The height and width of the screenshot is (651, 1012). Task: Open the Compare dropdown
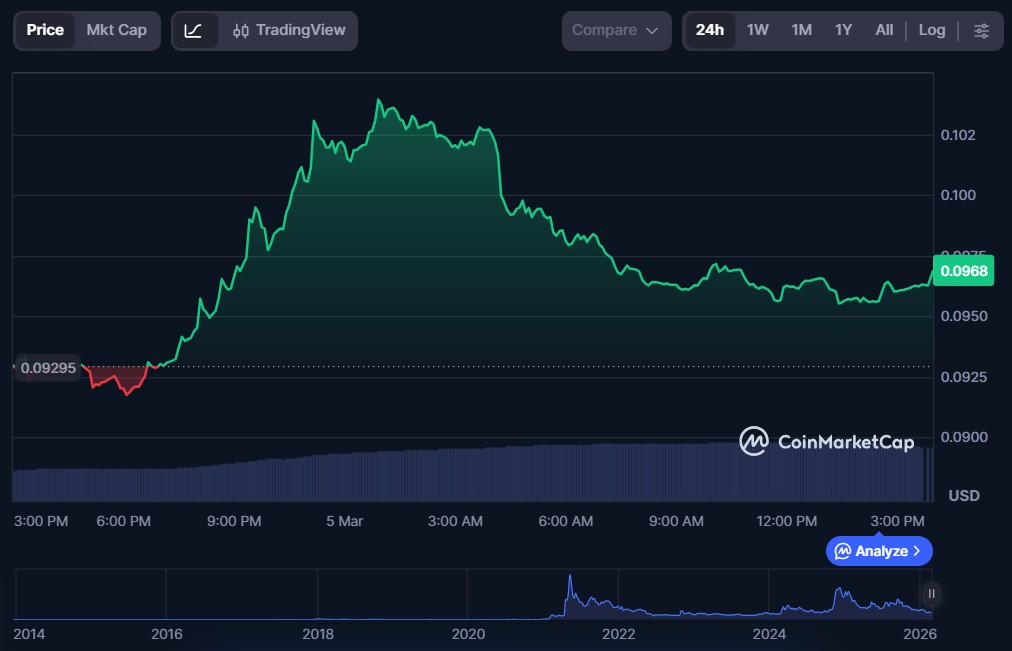click(614, 31)
